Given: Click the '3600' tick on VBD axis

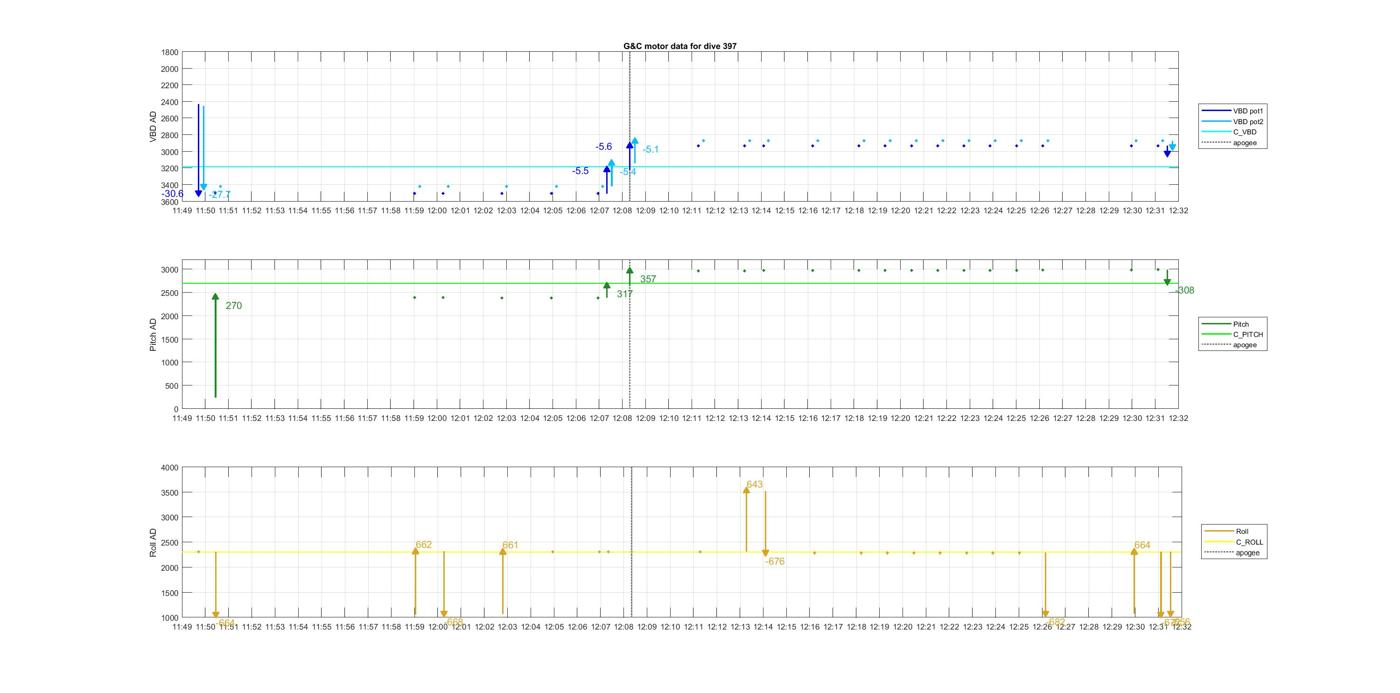Looking at the screenshot, I should pos(170,202).
